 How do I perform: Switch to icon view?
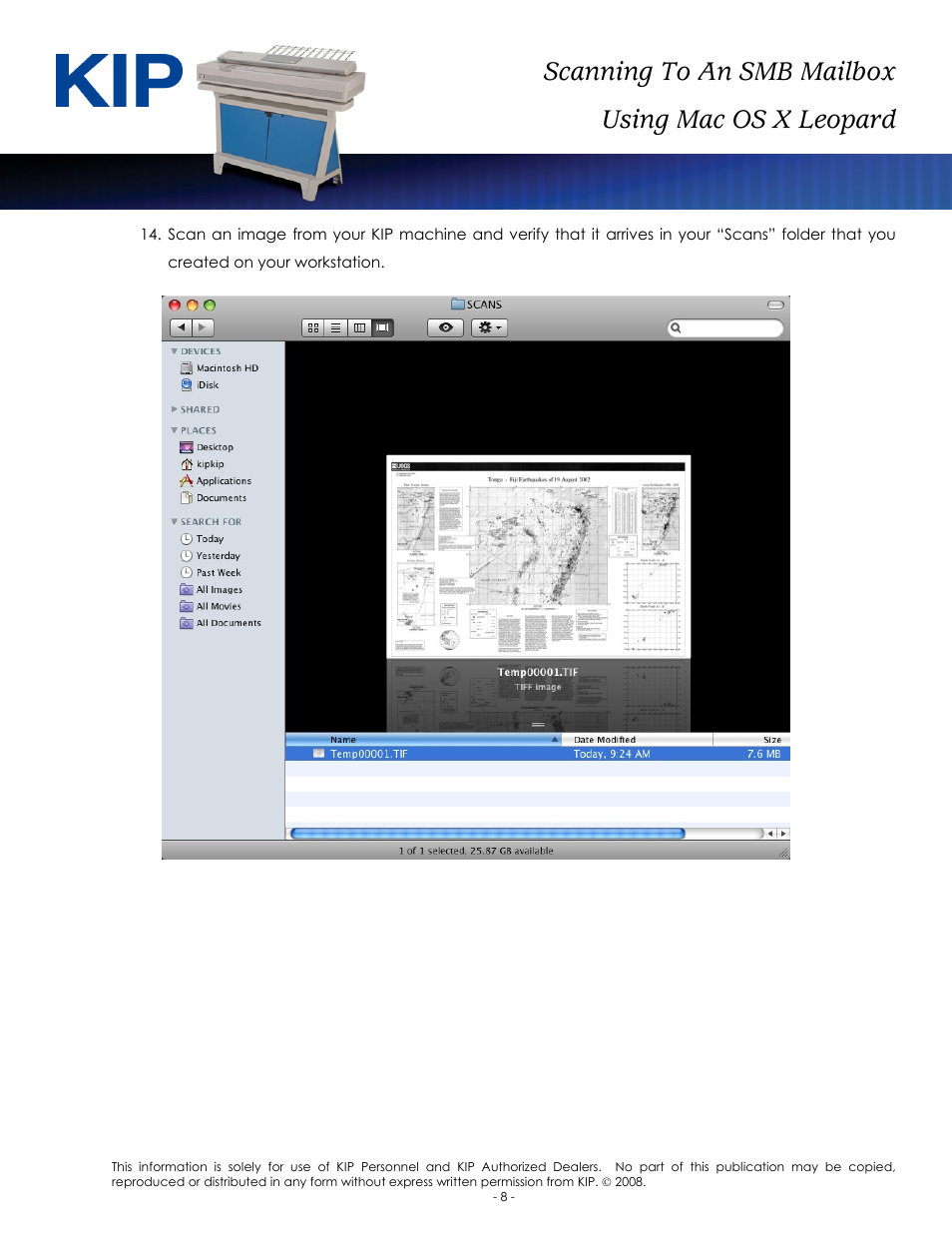pyautogui.click(x=313, y=327)
